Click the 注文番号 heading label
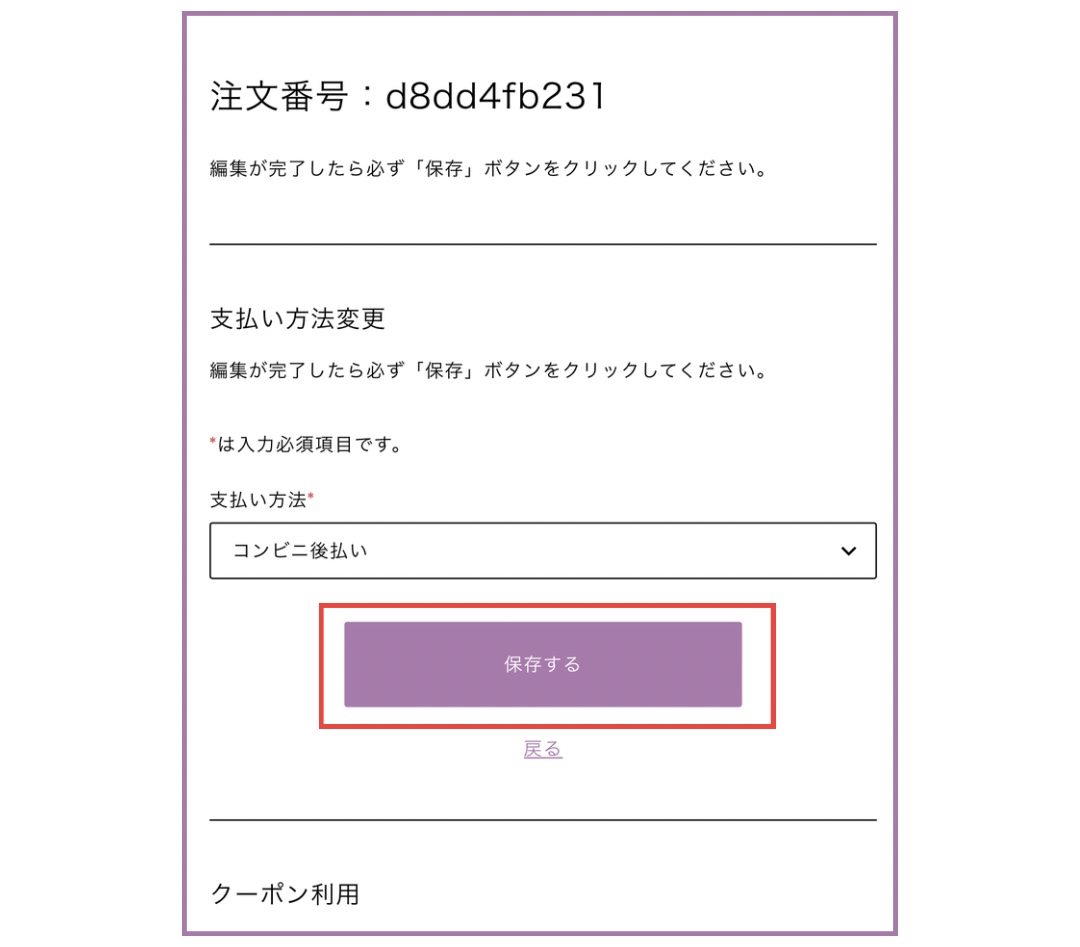The width and height of the screenshot is (1080, 947). [x=280, y=97]
